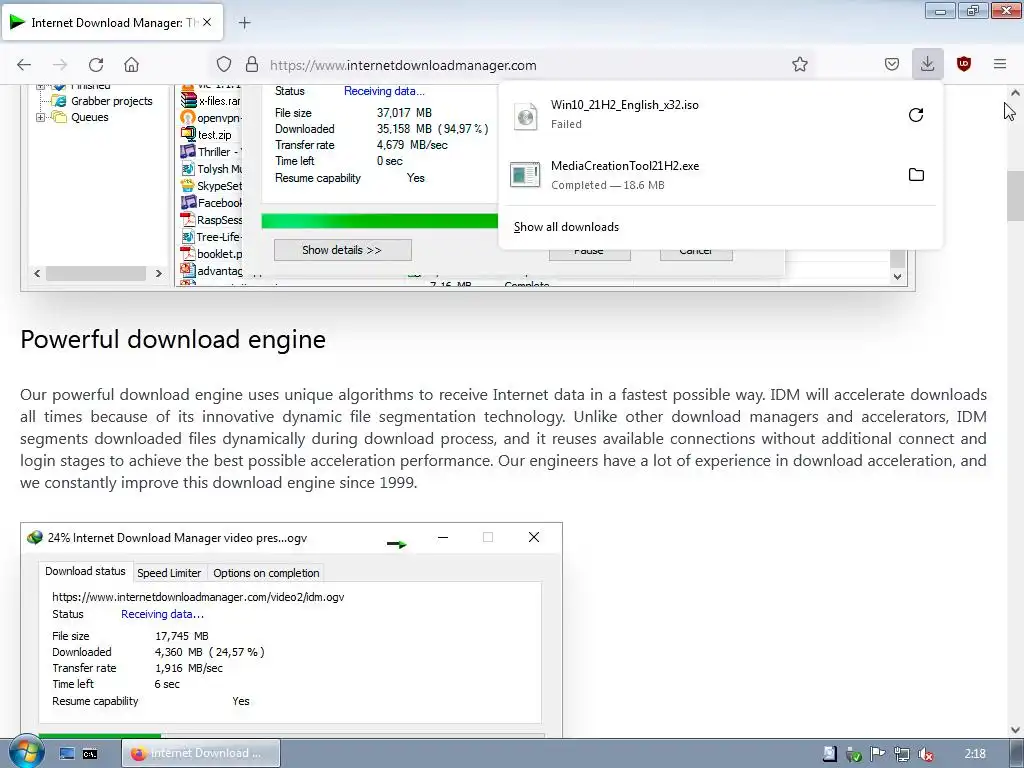
Task: Switch to the Options on completion tab
Action: coord(266,573)
